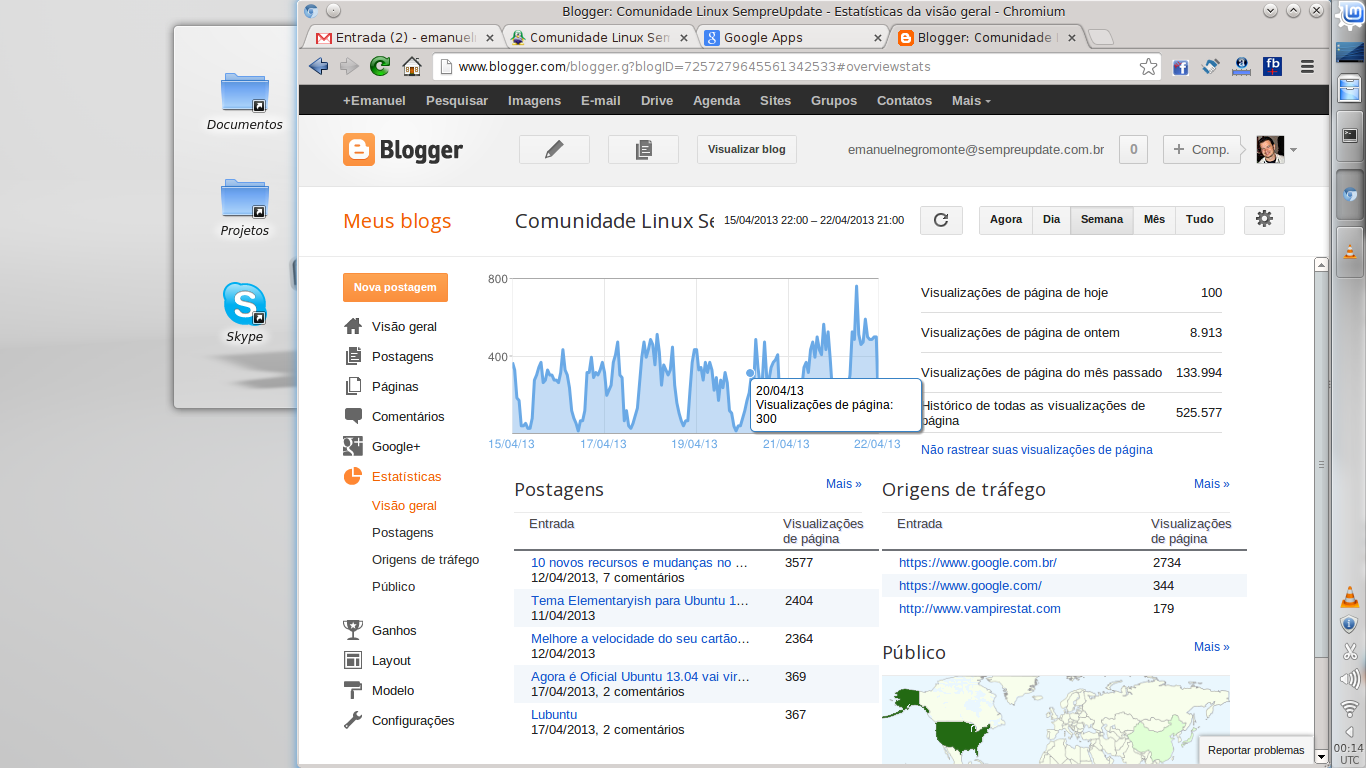Go back using the browser back arrow
The width and height of the screenshot is (1366, 768).
318,67
